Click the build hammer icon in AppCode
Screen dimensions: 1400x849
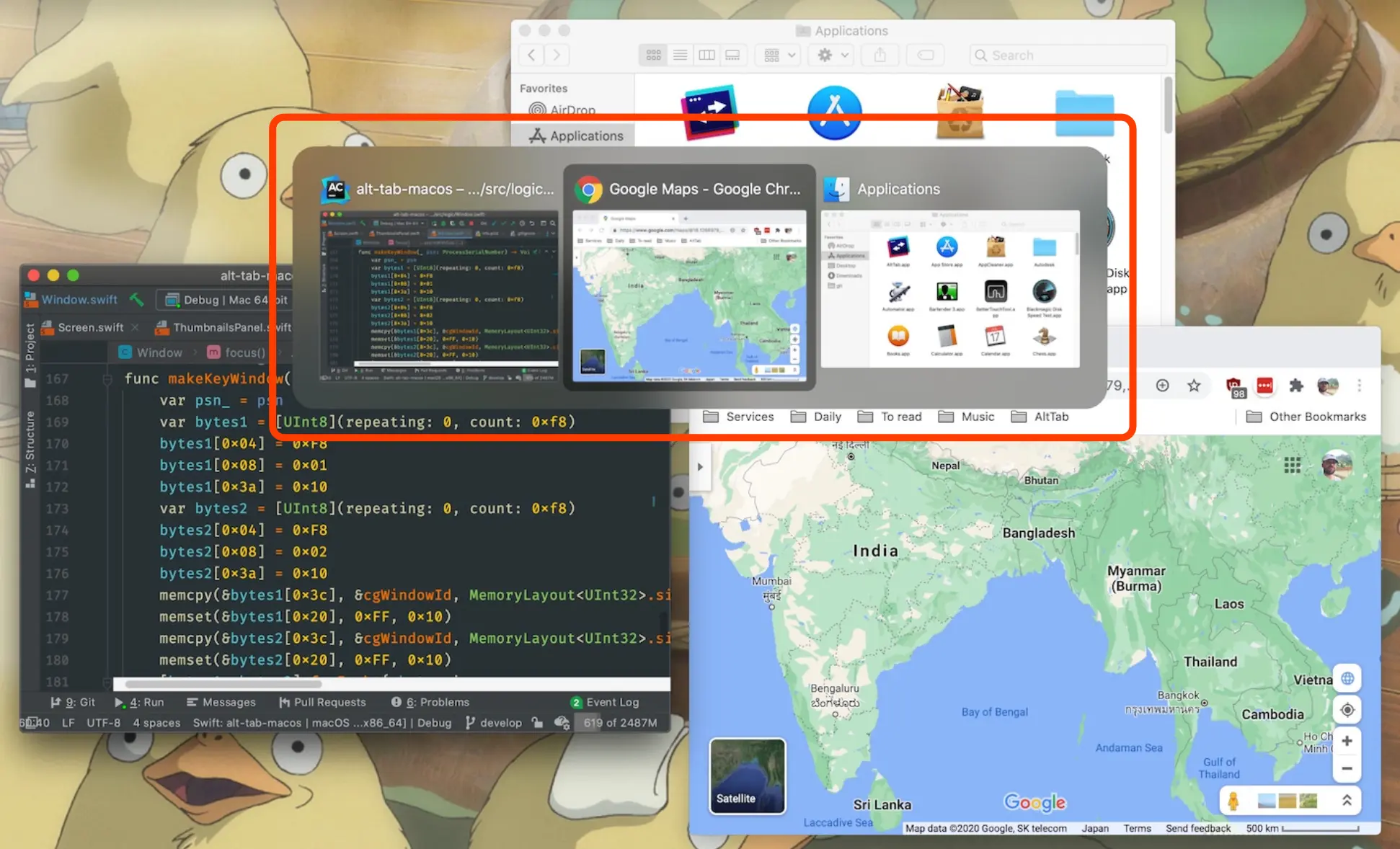click(137, 299)
